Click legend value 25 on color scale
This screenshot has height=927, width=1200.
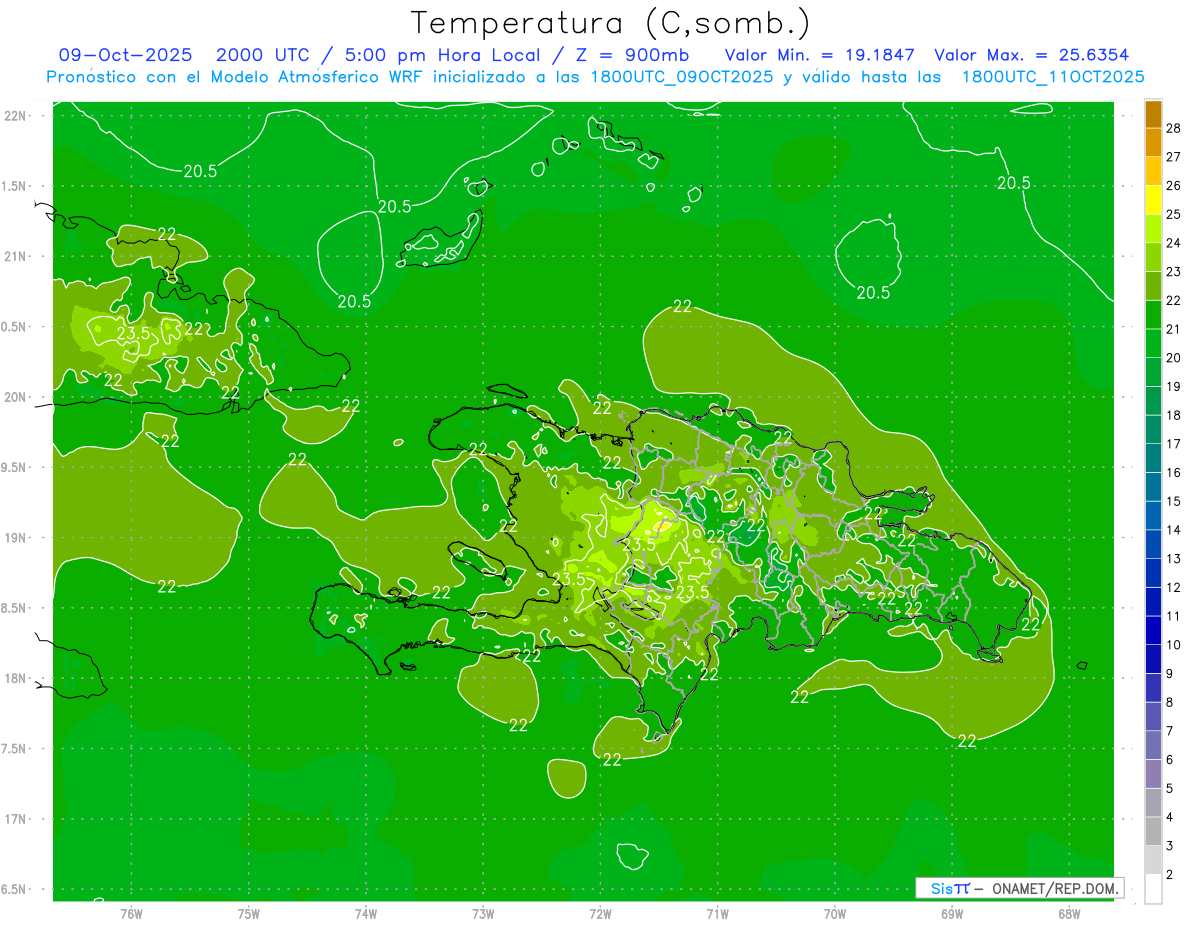(x=1173, y=214)
